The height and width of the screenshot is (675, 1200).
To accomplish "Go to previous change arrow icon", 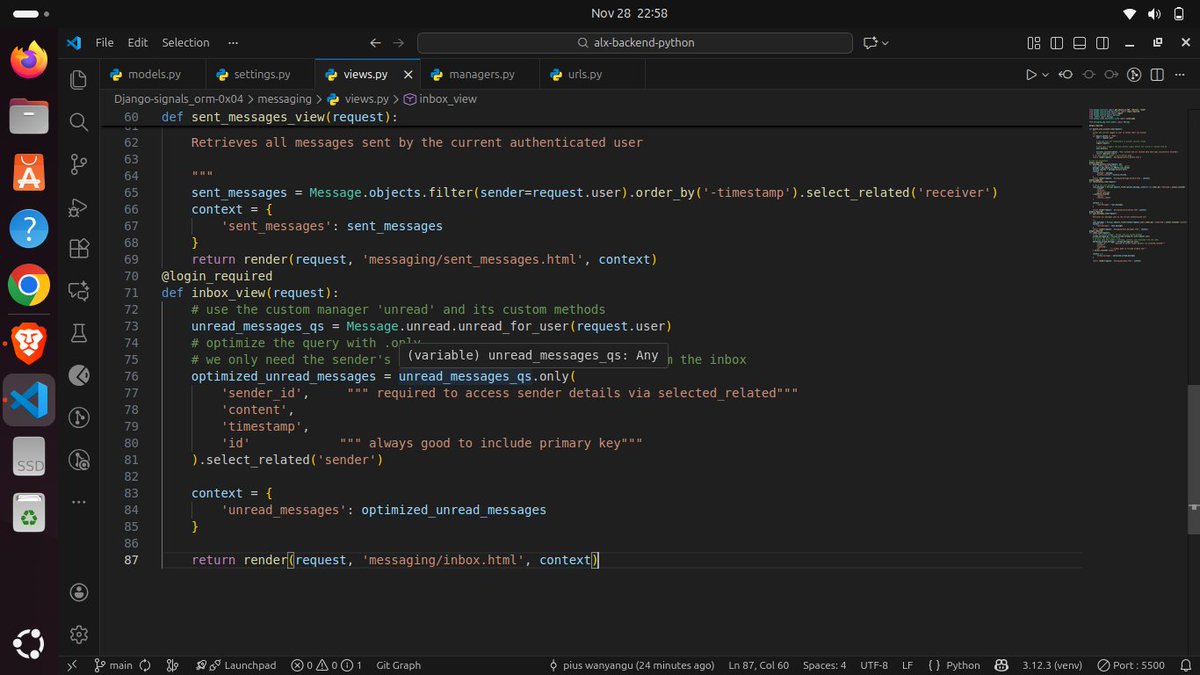I will [1066, 75].
